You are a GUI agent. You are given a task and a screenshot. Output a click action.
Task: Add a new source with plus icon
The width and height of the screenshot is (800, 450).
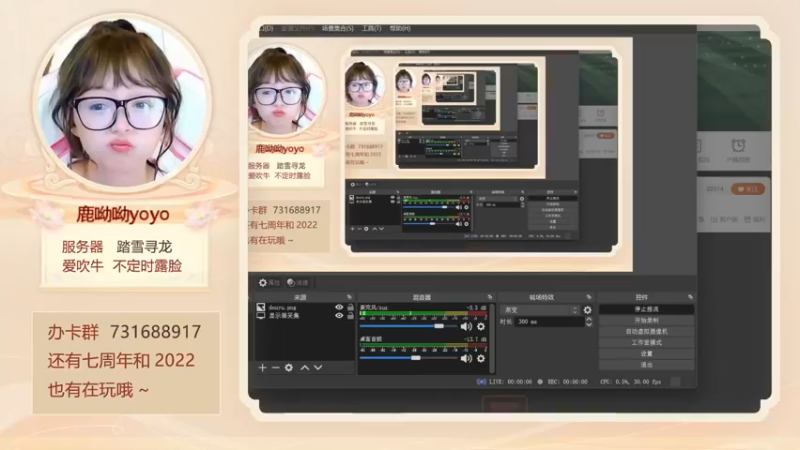(262, 367)
